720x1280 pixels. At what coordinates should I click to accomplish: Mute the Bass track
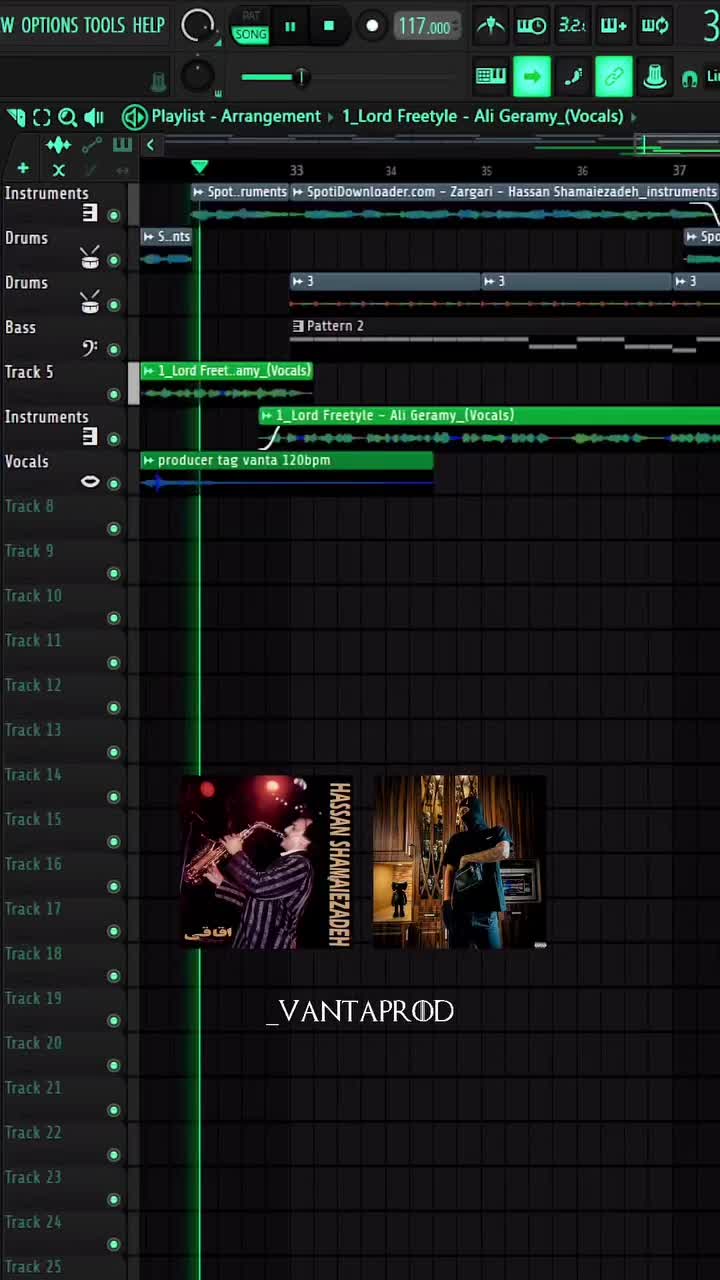pos(113,349)
